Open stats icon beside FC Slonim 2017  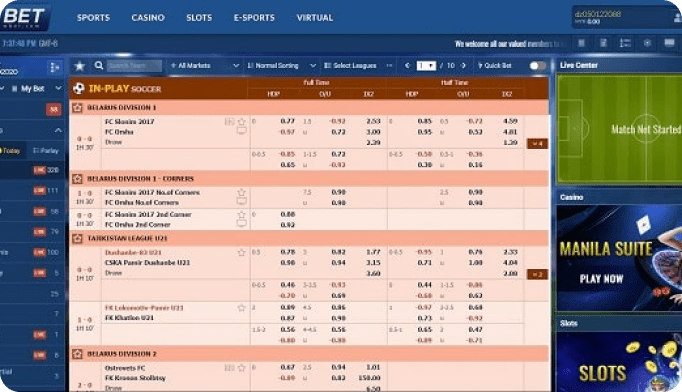point(230,122)
